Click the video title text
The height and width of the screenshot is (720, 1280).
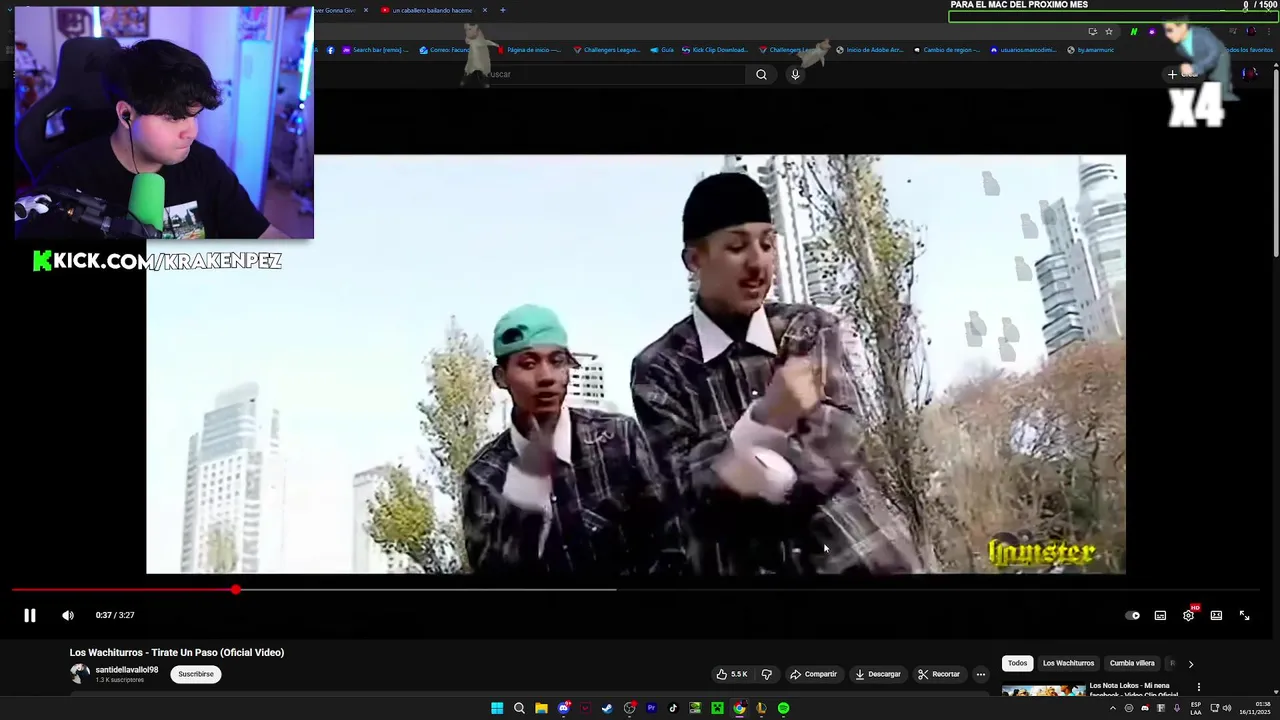tap(177, 652)
